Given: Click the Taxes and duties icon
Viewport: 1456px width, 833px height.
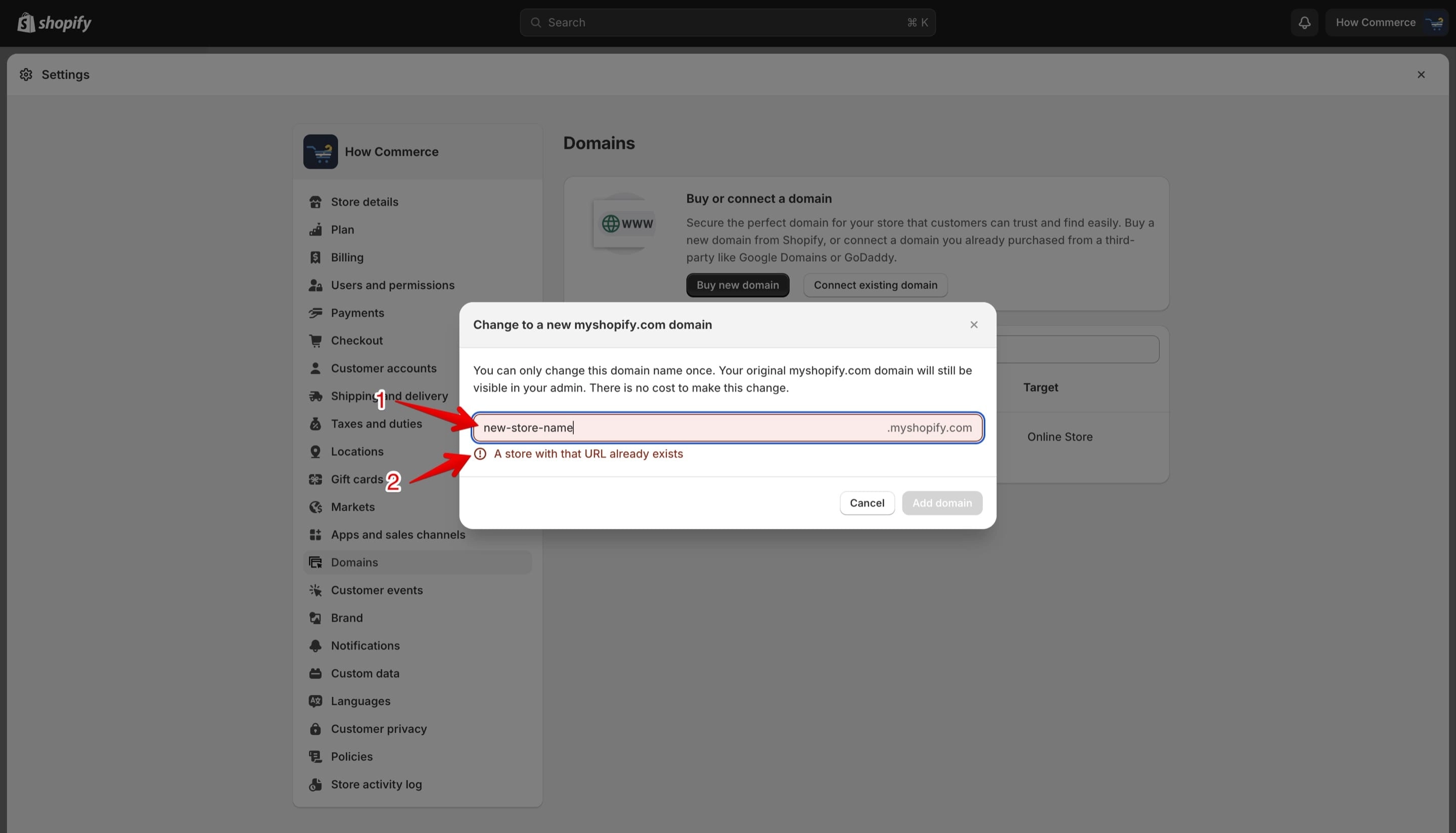Looking at the screenshot, I should [315, 424].
